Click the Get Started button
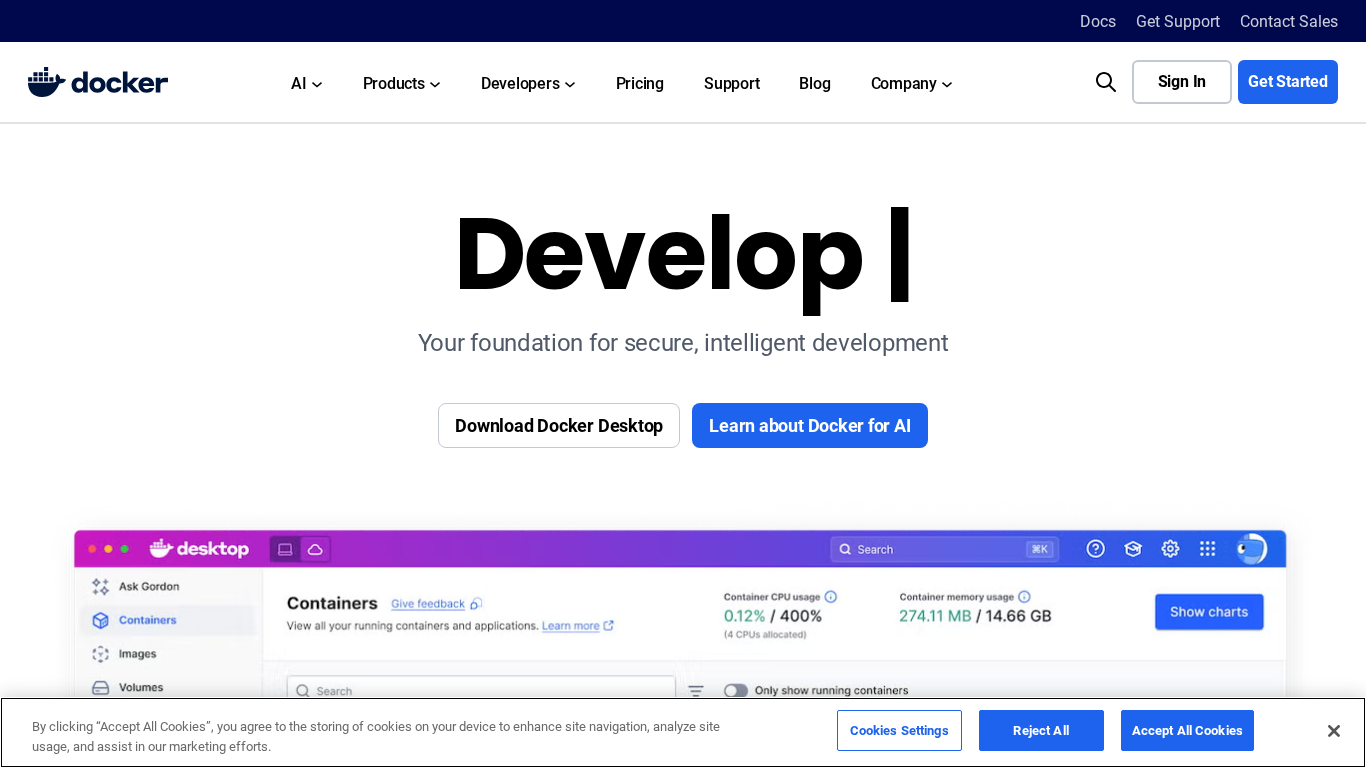The width and height of the screenshot is (1366, 768). [1288, 82]
